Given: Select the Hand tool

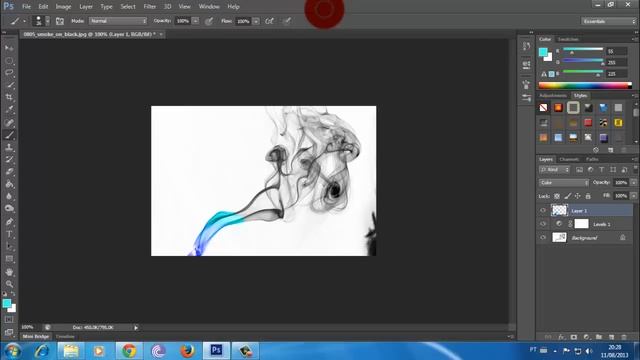Looking at the screenshot, I should [9, 272].
